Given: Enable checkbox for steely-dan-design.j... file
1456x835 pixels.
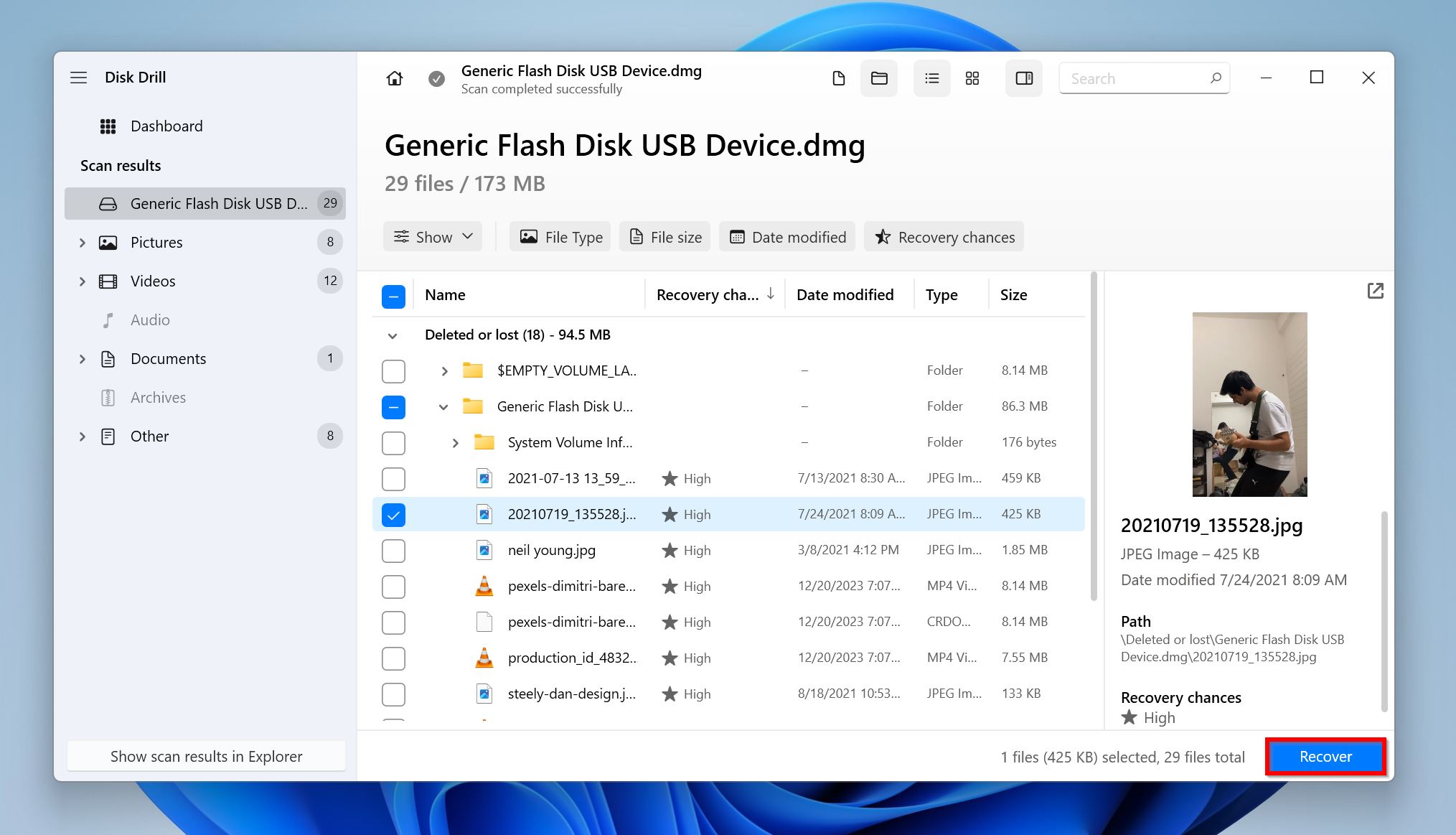Looking at the screenshot, I should pyautogui.click(x=393, y=693).
